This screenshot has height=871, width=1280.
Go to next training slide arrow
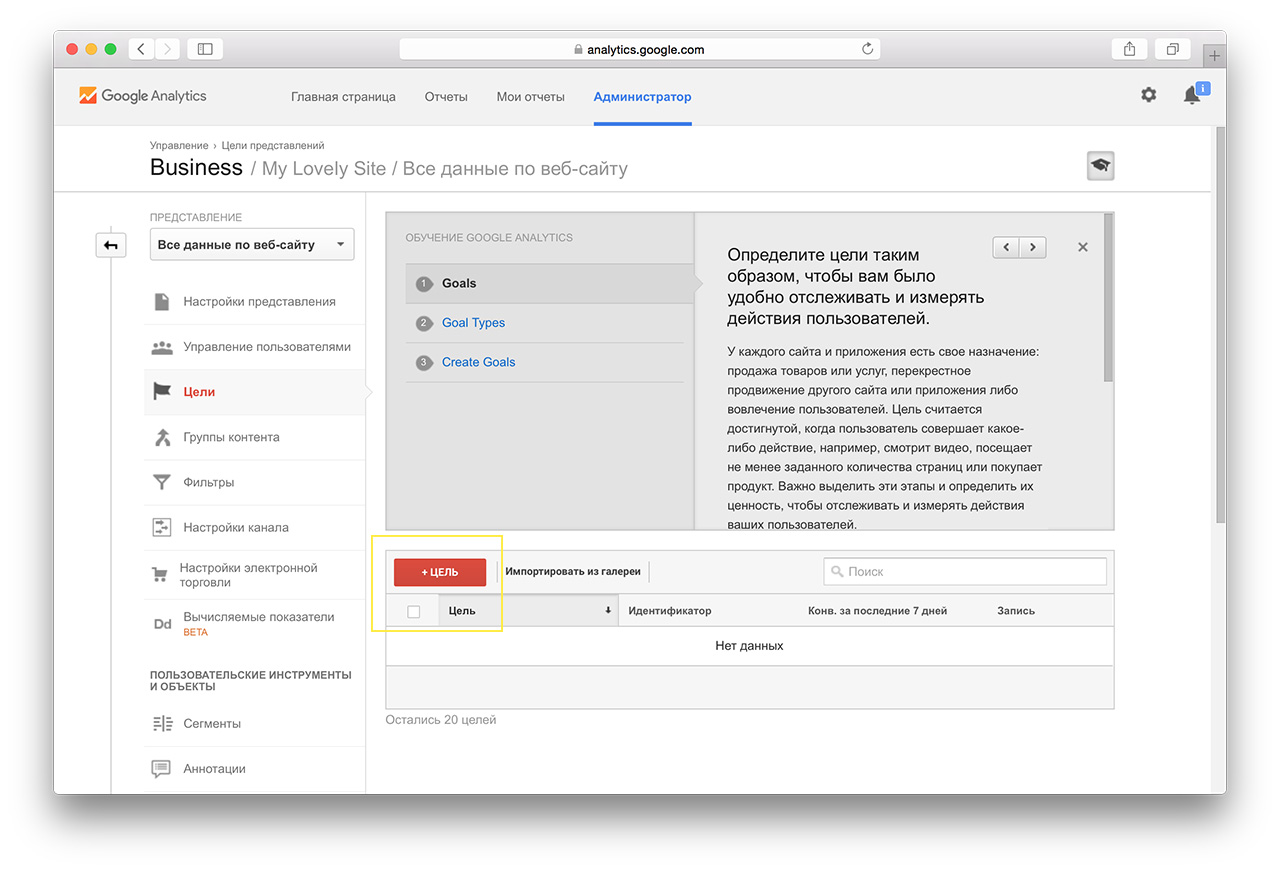[1033, 247]
